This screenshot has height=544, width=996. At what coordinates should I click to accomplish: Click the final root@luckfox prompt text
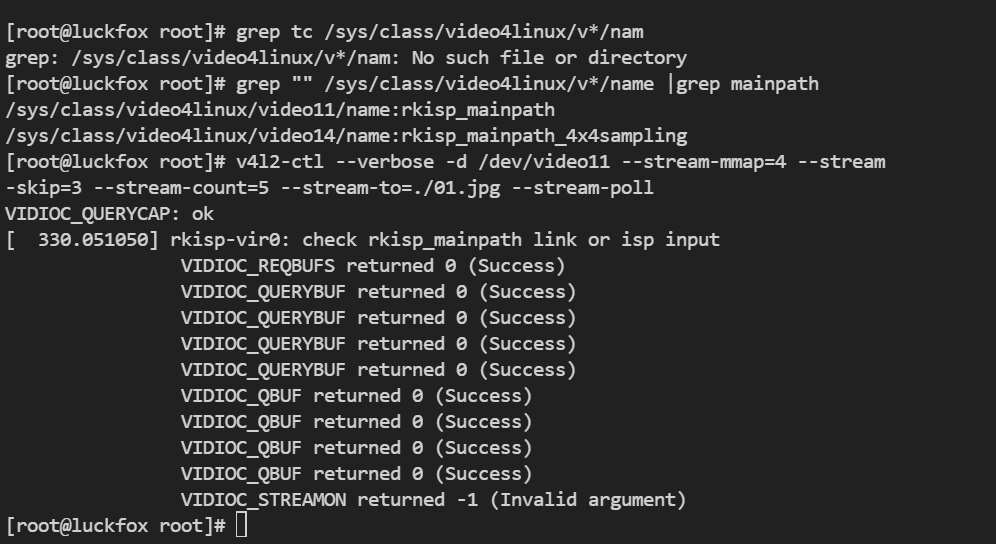[x=116, y=526]
